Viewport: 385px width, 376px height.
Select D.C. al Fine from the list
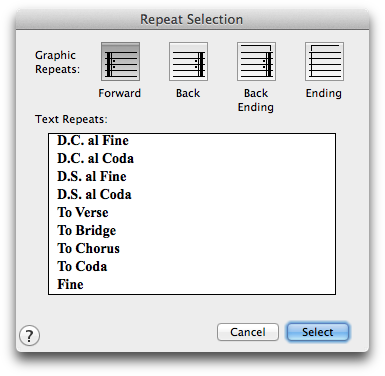coord(192,141)
